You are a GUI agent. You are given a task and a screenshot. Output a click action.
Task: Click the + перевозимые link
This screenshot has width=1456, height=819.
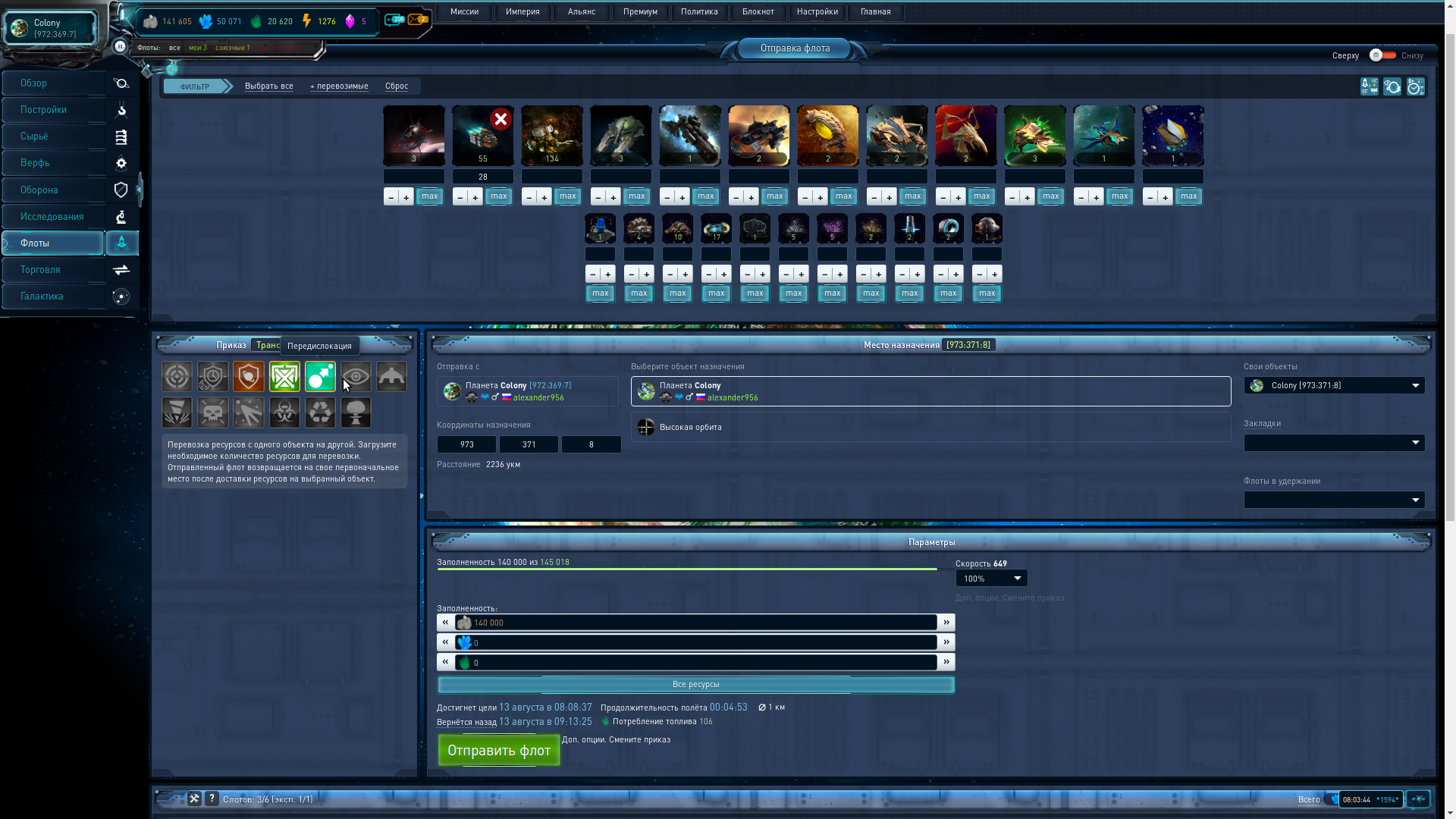point(339,86)
